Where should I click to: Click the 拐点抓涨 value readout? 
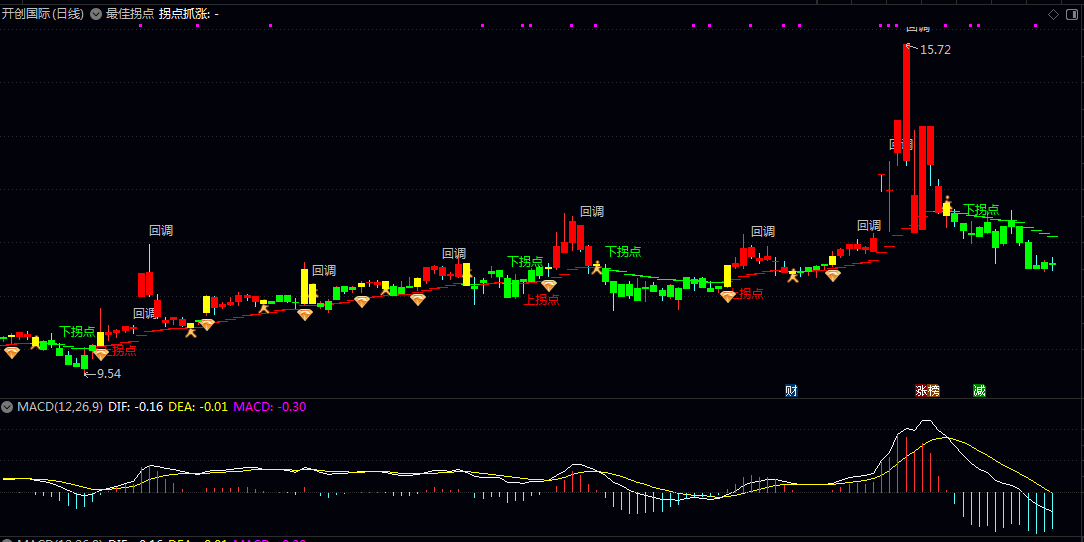(x=189, y=14)
